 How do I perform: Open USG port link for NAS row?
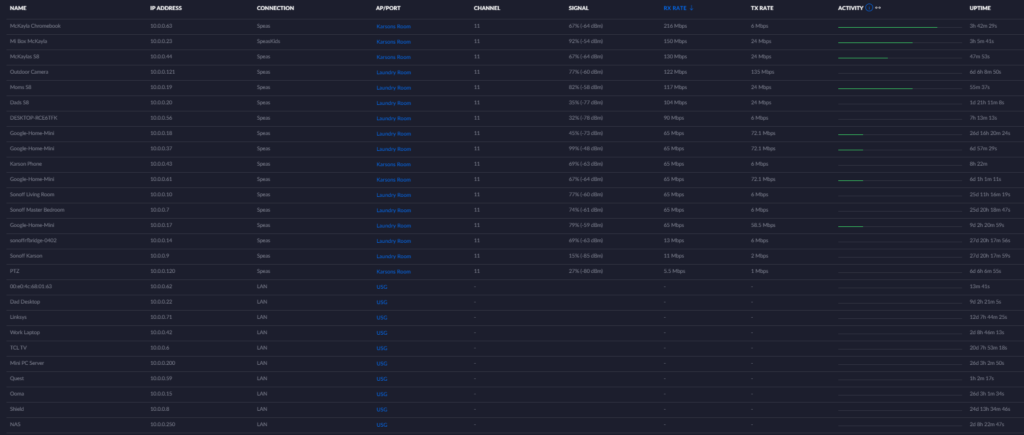pos(382,425)
